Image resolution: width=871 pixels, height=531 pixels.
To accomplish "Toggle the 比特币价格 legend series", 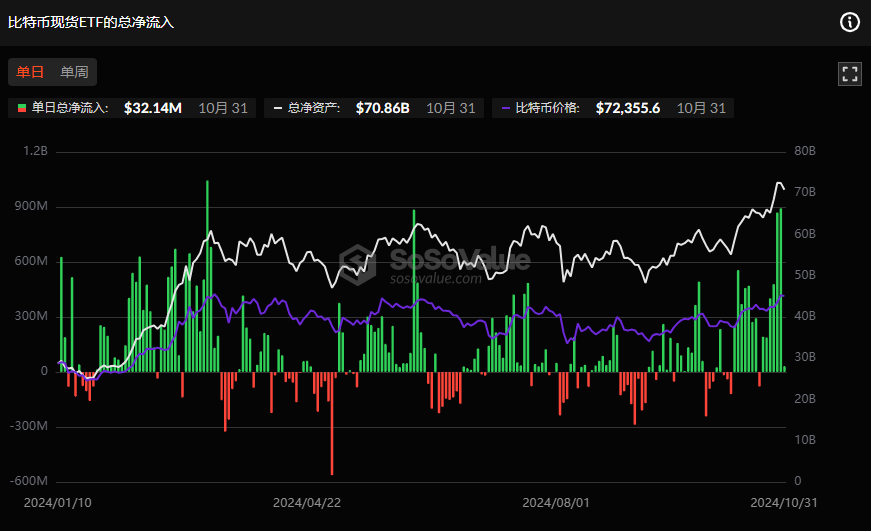I will [x=613, y=108].
